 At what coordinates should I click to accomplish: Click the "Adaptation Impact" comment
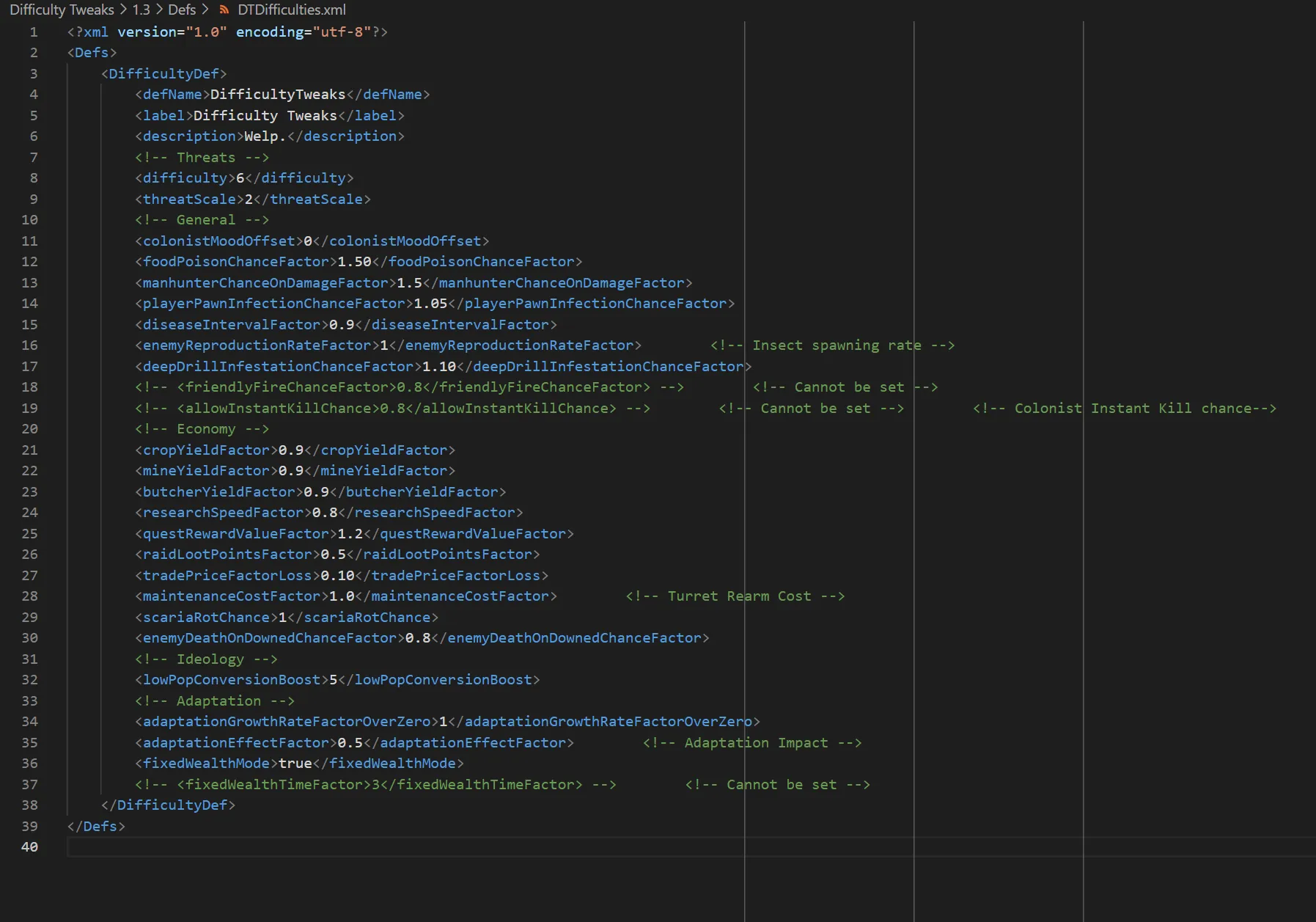[751, 743]
